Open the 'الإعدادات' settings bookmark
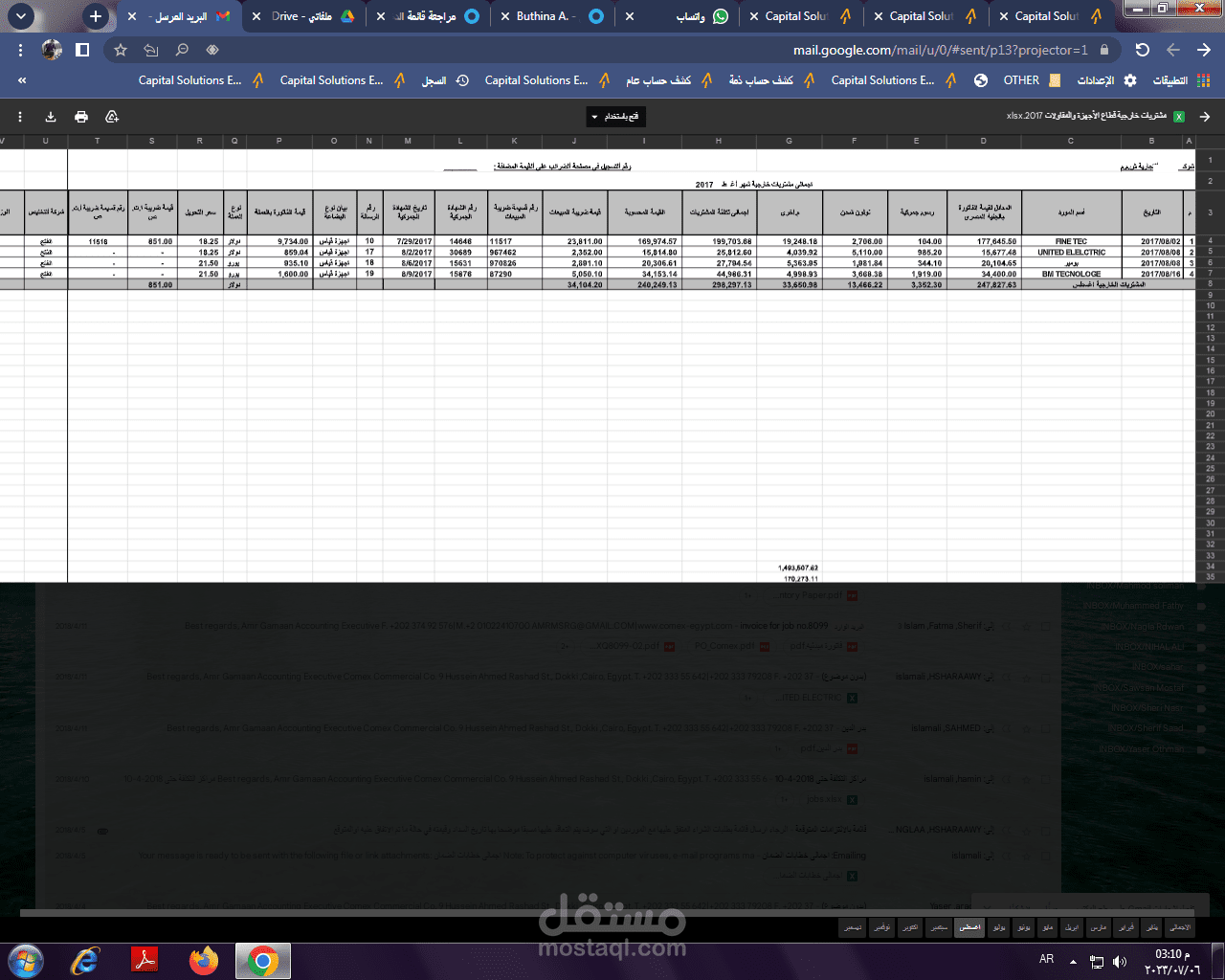 [x=1105, y=80]
